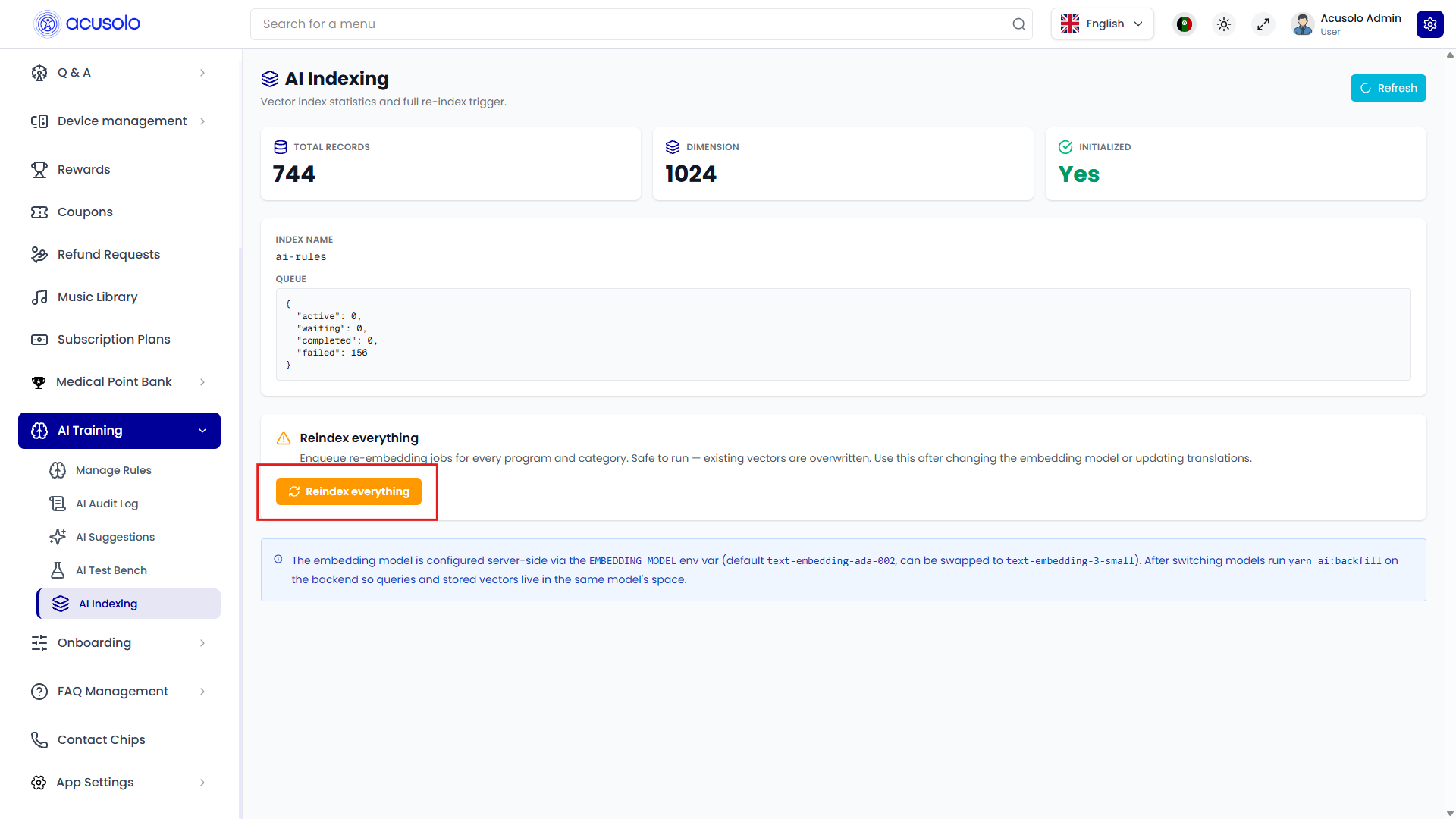Click the FAQ Management question icon
1456x819 pixels.
coord(39,692)
